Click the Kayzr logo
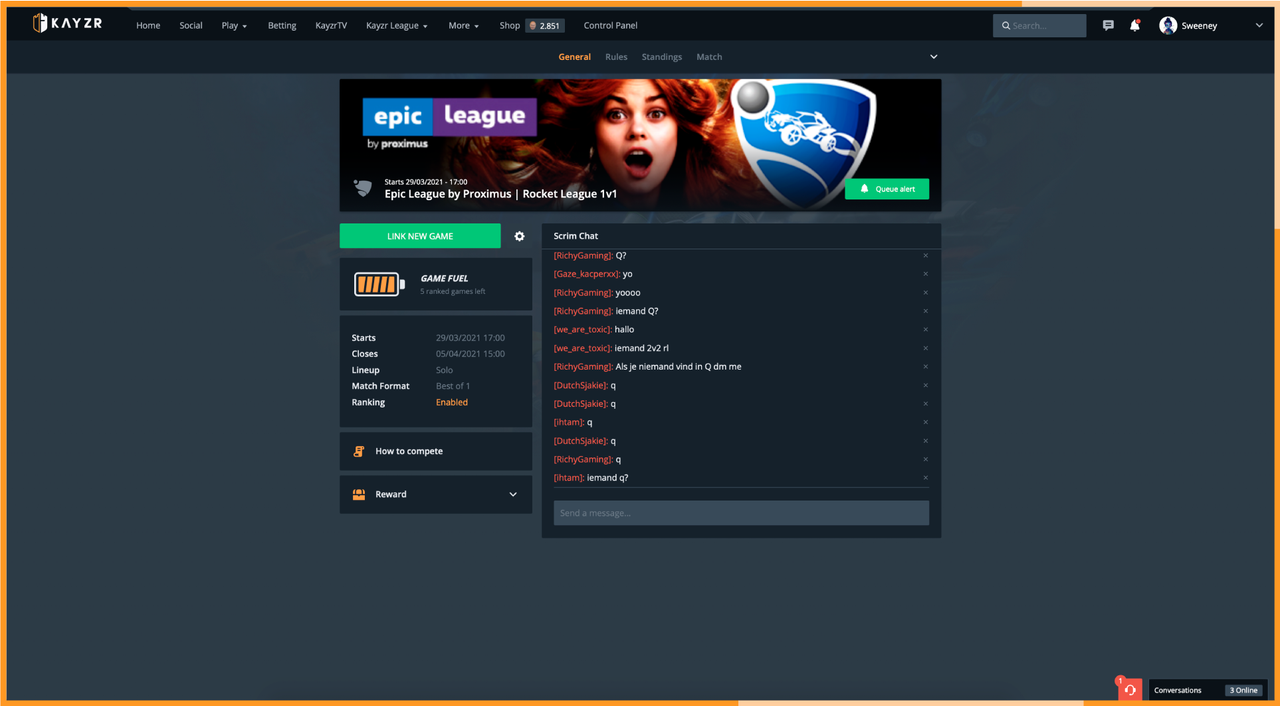 coord(67,23)
